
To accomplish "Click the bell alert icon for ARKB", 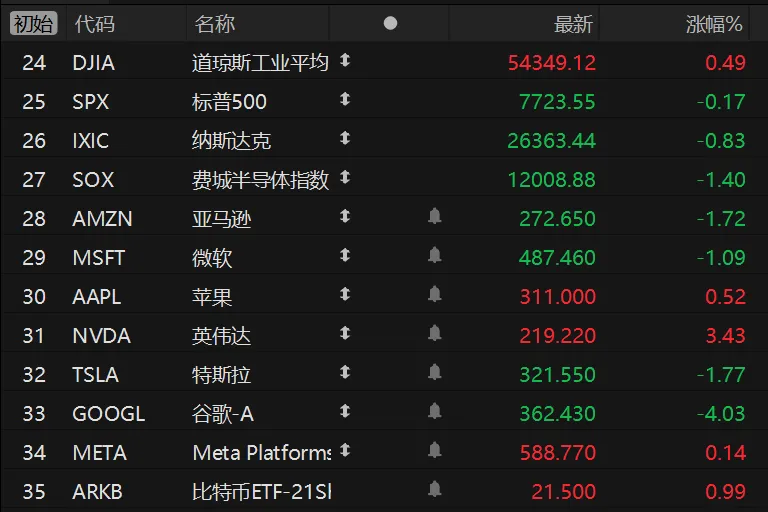I will (434, 489).
